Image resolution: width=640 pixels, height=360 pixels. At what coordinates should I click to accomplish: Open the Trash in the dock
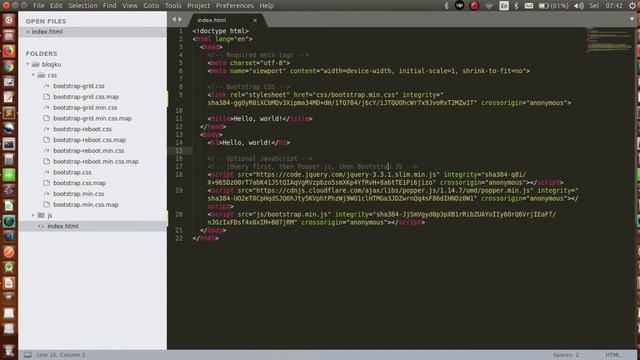(x=9, y=350)
